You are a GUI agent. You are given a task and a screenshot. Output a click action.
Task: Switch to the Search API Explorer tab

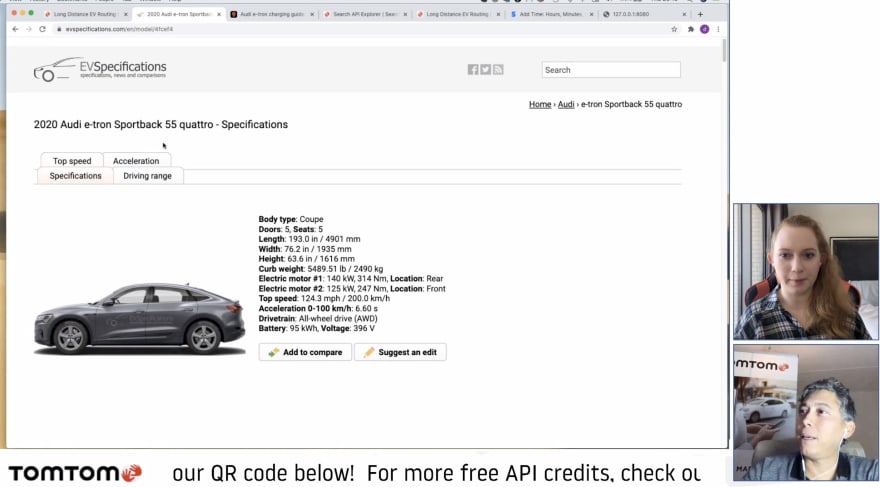click(x=364, y=14)
